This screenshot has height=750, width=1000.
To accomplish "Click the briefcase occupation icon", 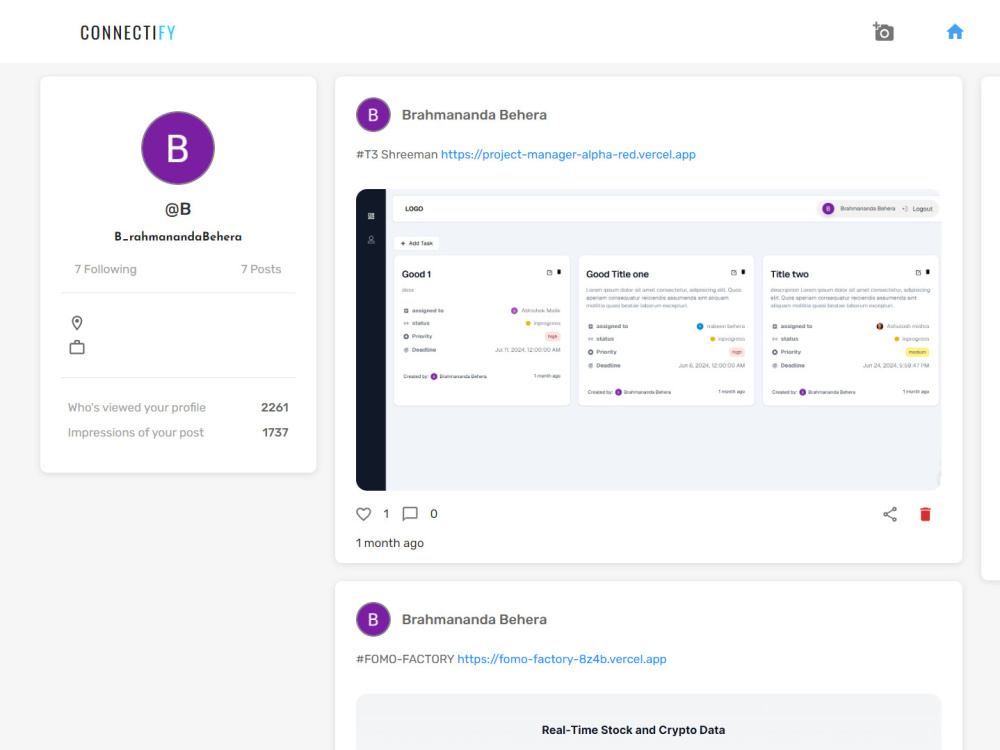I will (77, 348).
